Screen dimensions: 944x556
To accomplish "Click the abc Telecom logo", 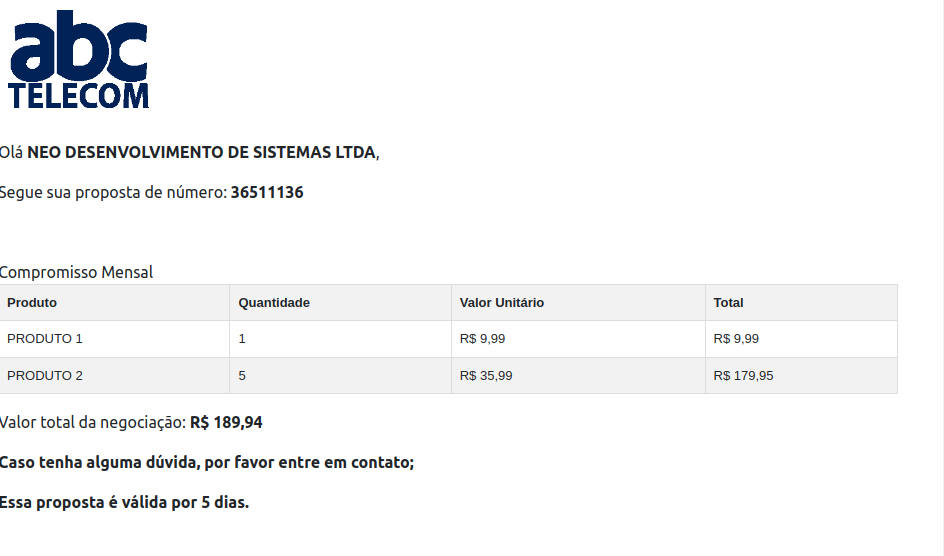I will [x=79, y=60].
